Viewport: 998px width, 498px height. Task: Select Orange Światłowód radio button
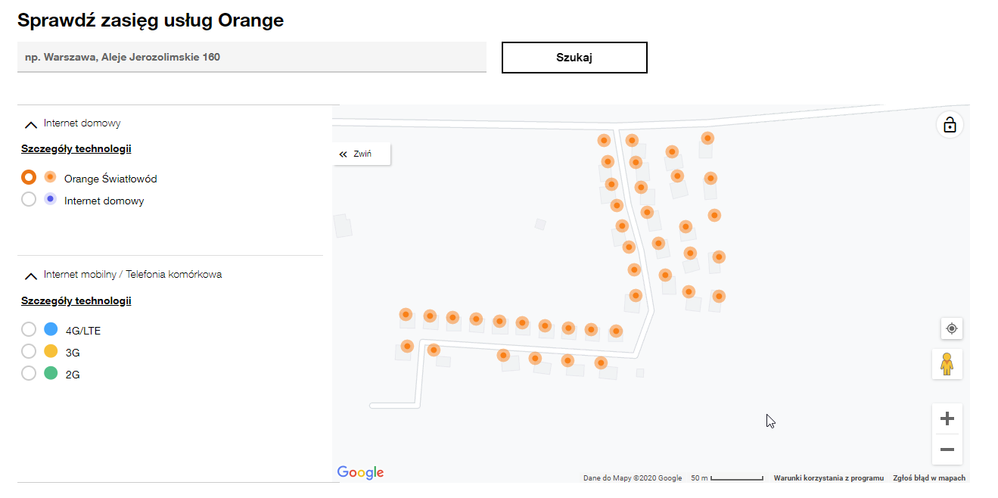click(29, 178)
